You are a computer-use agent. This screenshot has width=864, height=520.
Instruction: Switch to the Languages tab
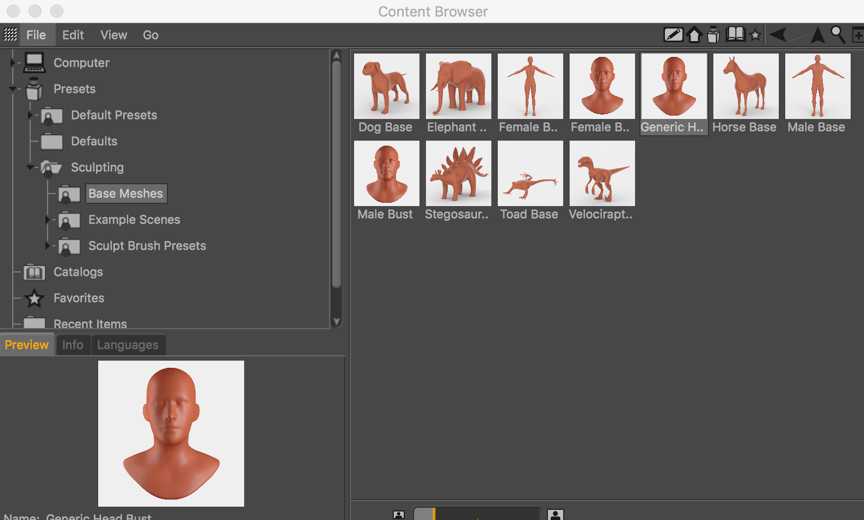127,345
